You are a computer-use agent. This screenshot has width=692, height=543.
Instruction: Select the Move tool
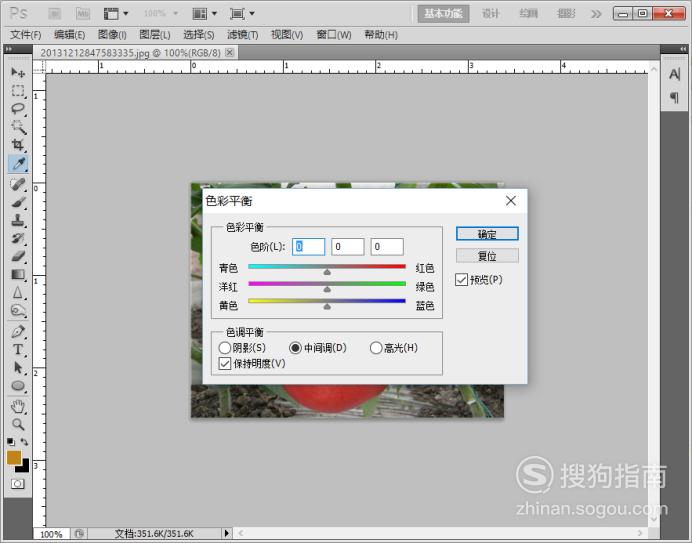coord(18,72)
